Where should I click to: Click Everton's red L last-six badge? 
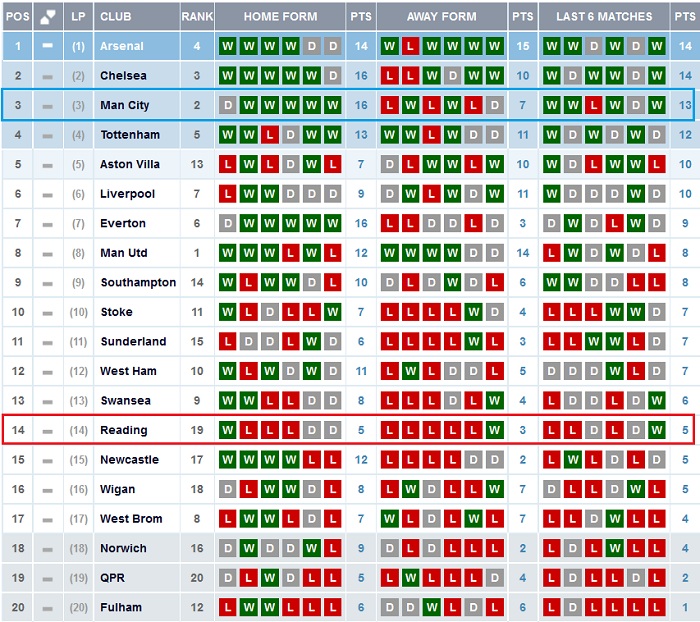(615, 223)
